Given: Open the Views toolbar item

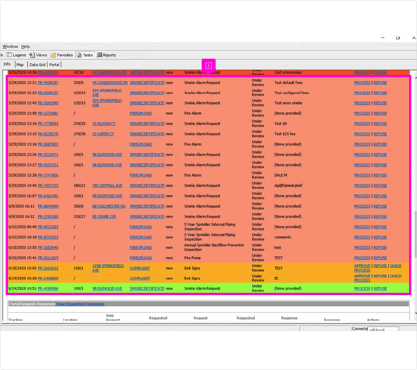Looking at the screenshot, I should pos(38,55).
